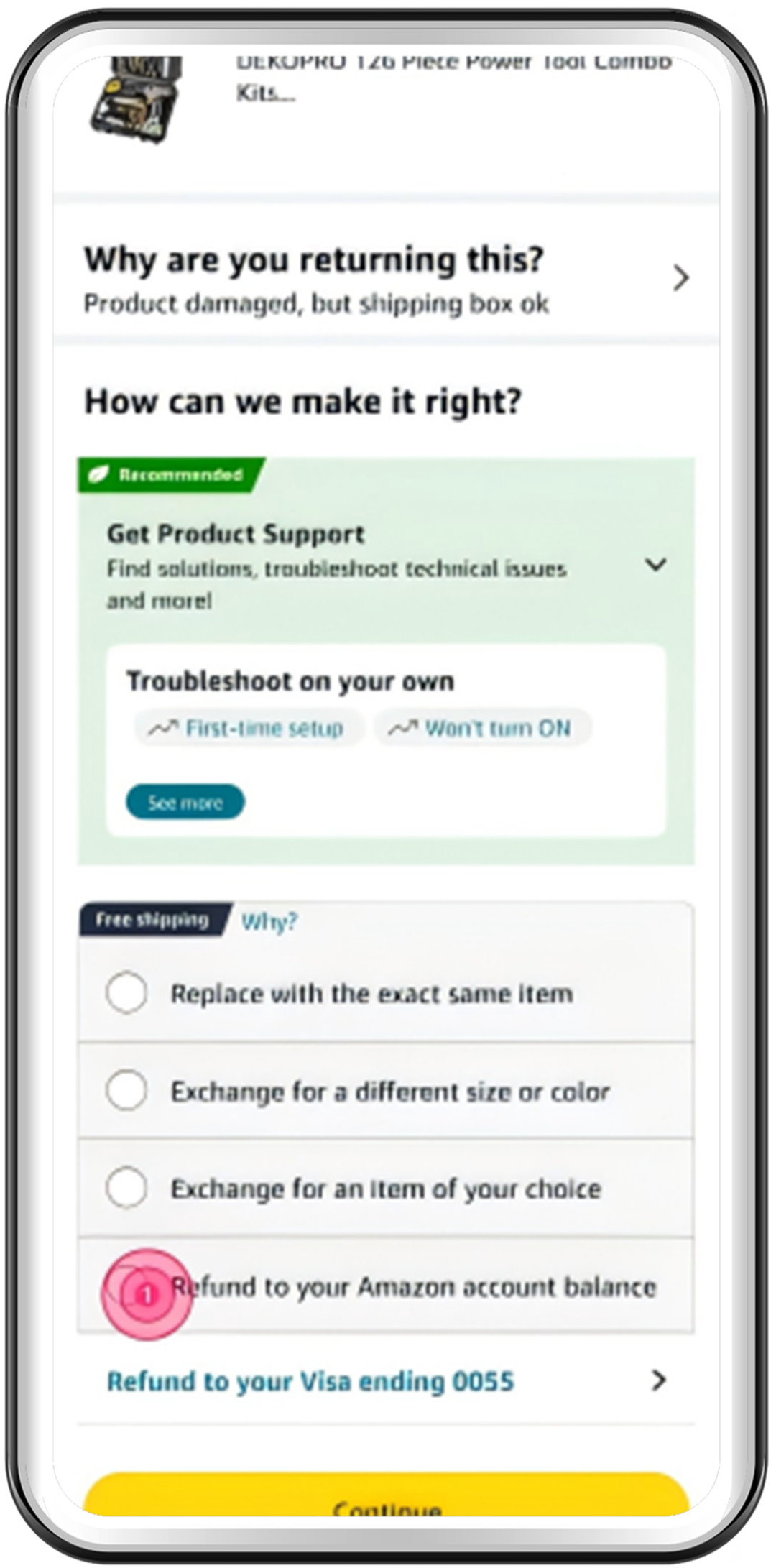Select "Refund to your Amazon account balance" option
Image resolution: width=776 pixels, height=1568 pixels.
[128, 1286]
